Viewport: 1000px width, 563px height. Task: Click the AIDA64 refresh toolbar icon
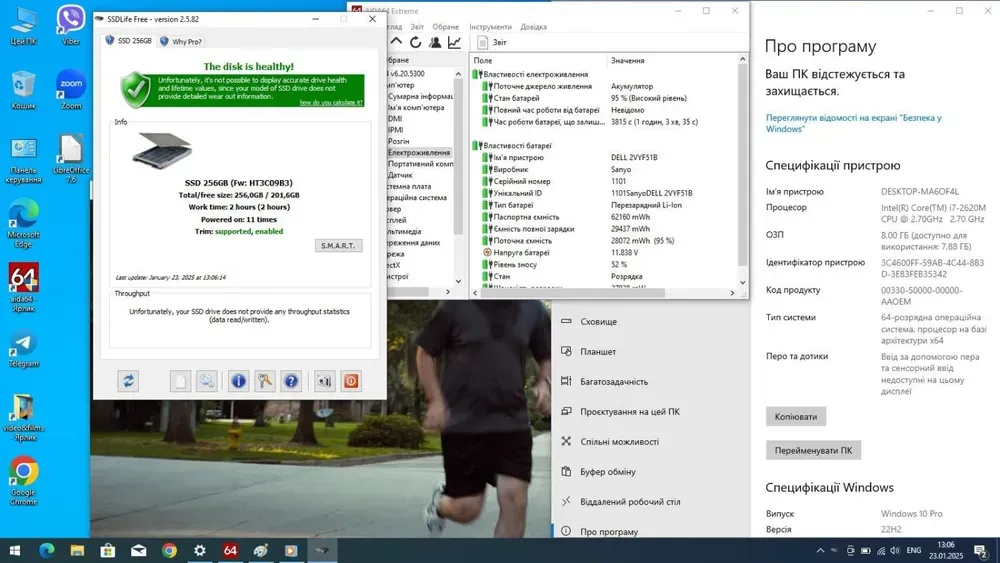click(416, 43)
